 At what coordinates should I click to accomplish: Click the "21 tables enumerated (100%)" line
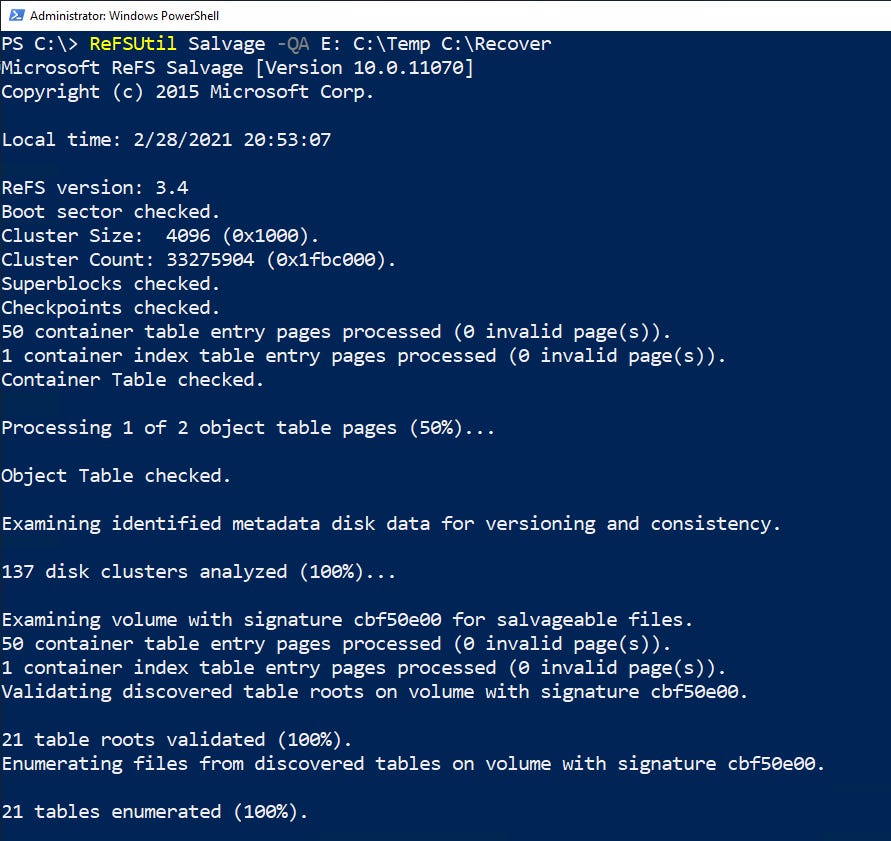click(154, 812)
